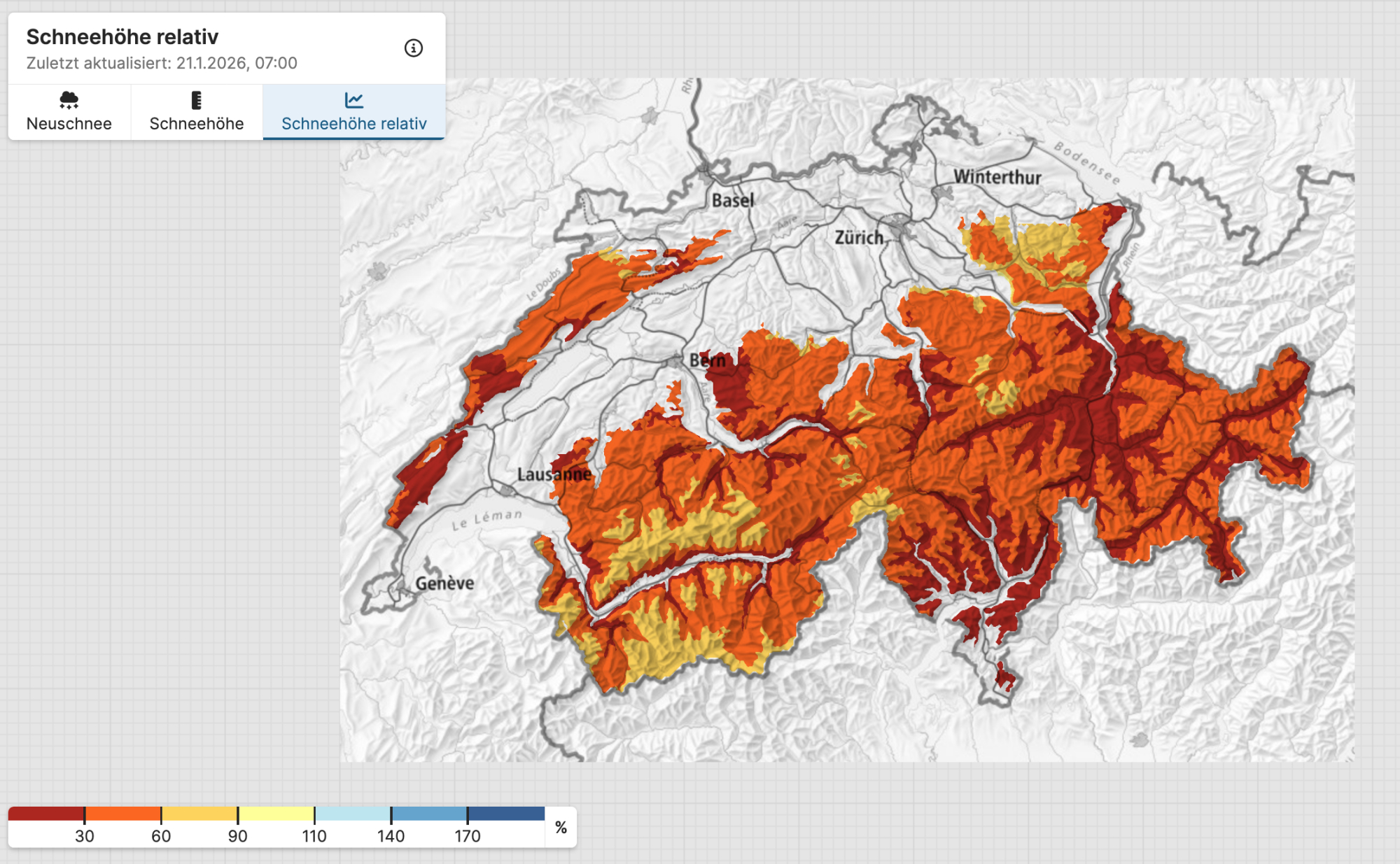Image resolution: width=1400 pixels, height=864 pixels.
Task: Switch to the Neuschnee tab
Action: coord(69,123)
